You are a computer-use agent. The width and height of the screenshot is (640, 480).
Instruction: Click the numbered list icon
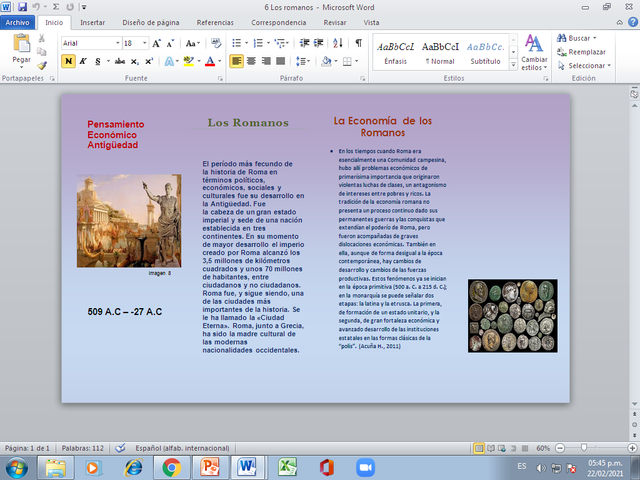click(258, 43)
